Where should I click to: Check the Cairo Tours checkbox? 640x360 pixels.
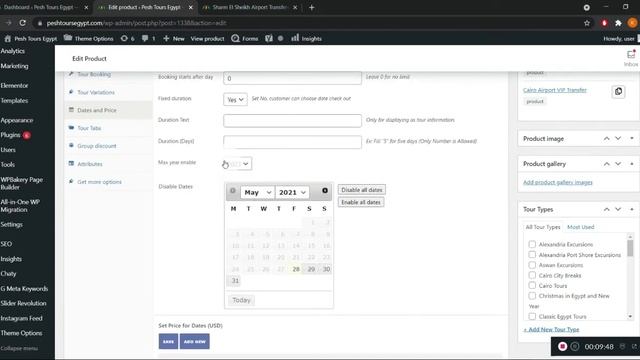pos(532,285)
